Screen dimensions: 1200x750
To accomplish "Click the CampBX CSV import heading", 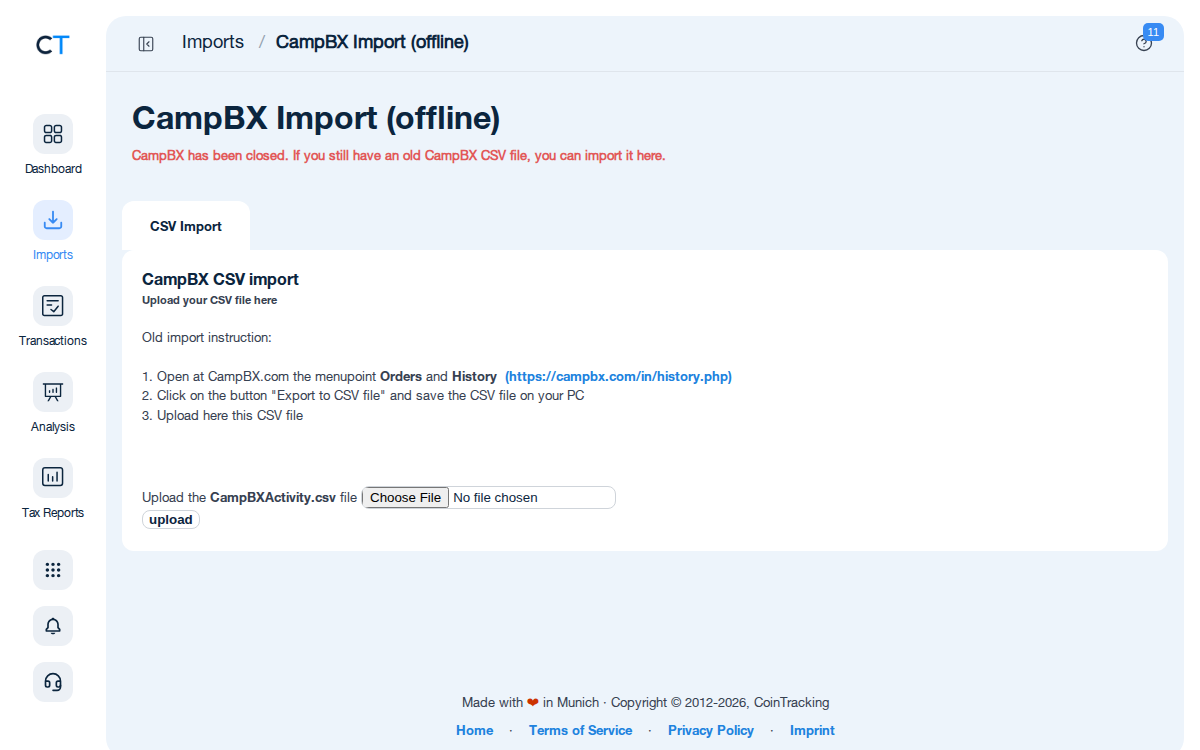I will (220, 279).
